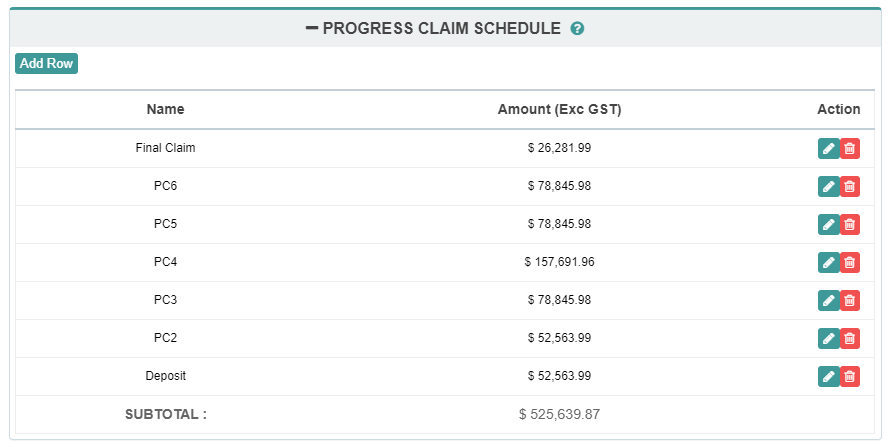The image size is (891, 448).
Task: Delete the PC6 claim row
Action: coord(850,186)
